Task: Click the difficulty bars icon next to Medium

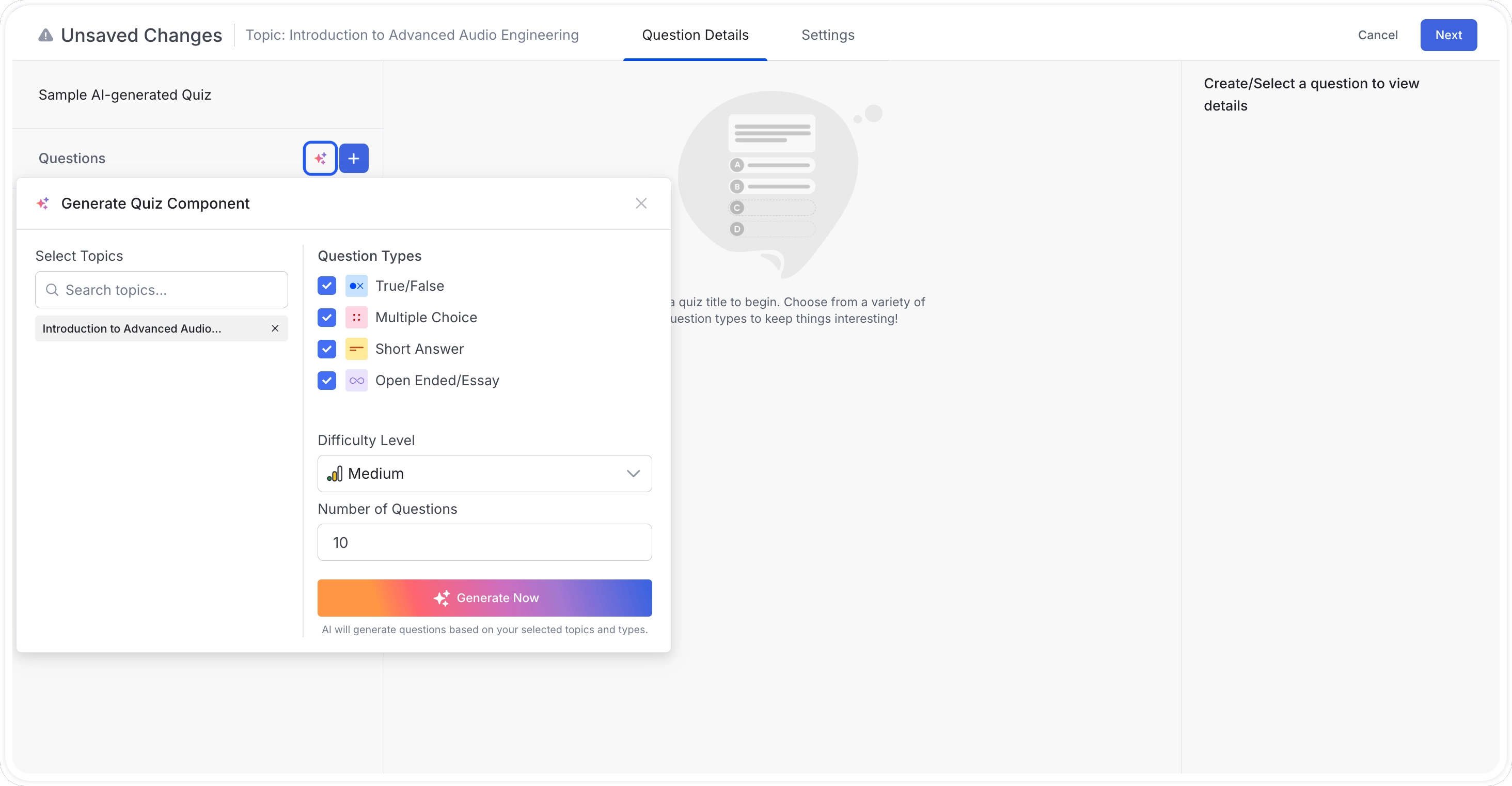Action: [335, 474]
